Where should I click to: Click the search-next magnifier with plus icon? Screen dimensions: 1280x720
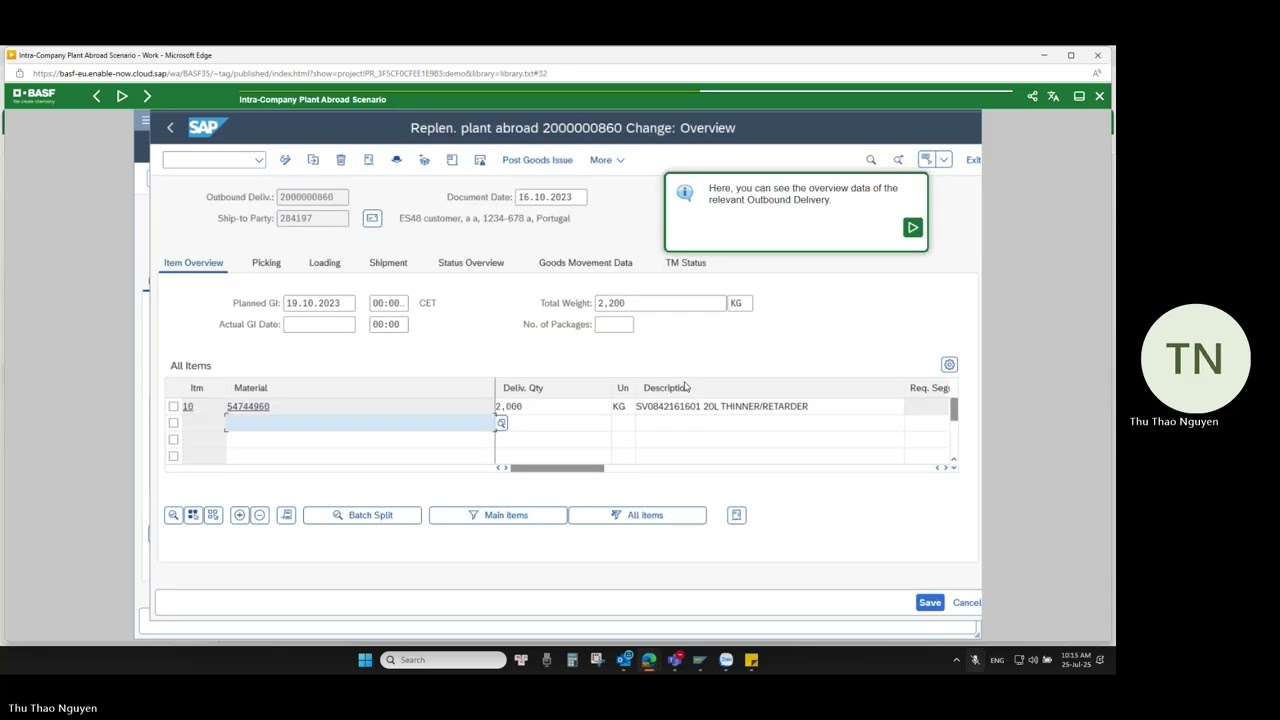(898, 160)
